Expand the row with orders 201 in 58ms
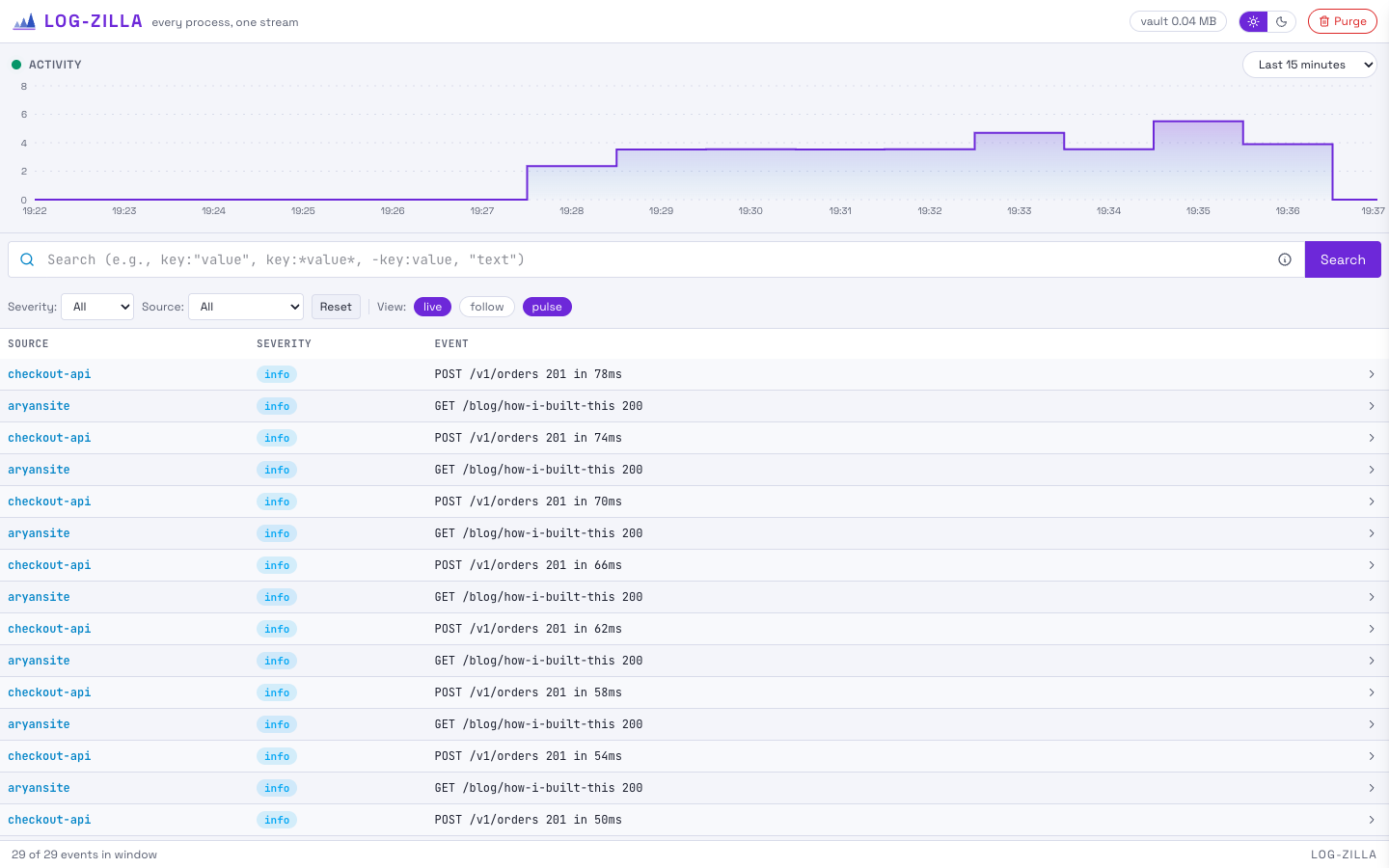1389x868 pixels. click(x=1371, y=692)
